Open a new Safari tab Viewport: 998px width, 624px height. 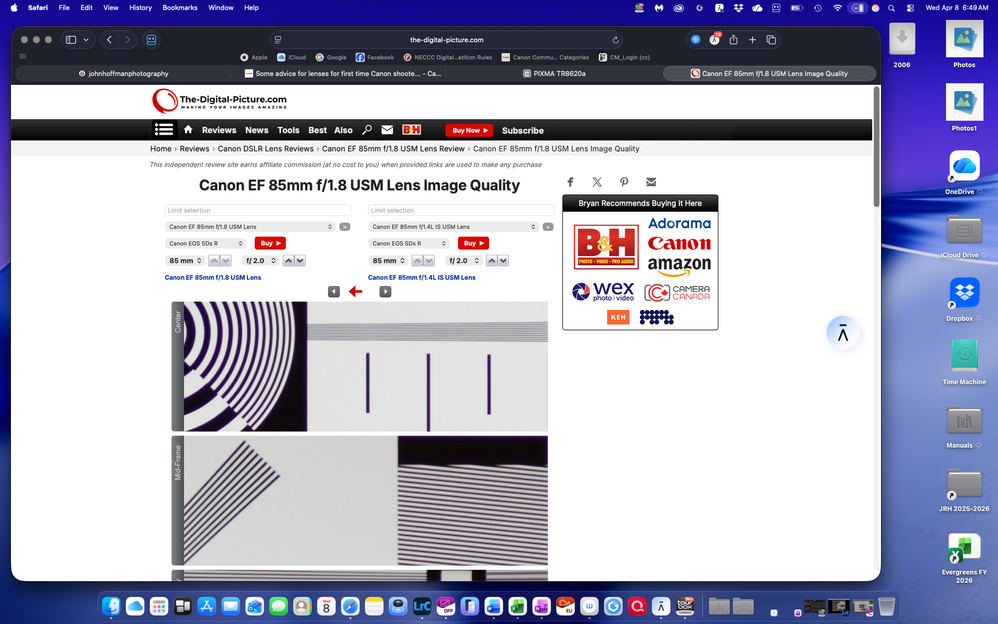[752, 39]
